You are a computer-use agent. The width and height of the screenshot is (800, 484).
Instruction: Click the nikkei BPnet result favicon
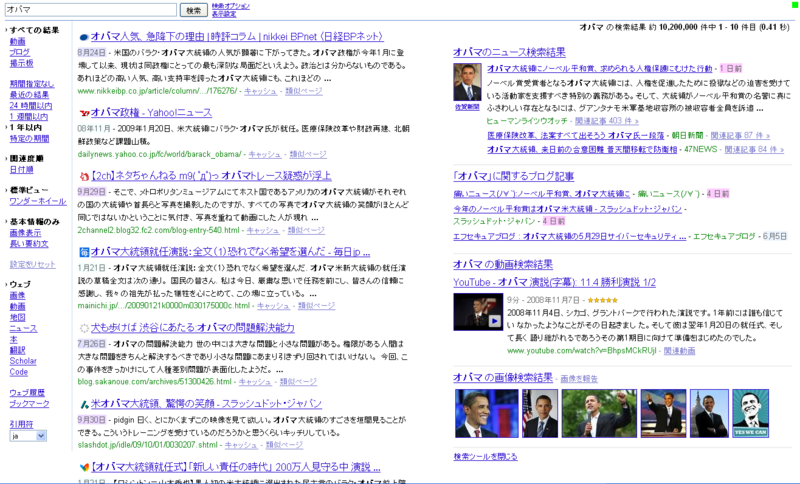click(x=84, y=37)
